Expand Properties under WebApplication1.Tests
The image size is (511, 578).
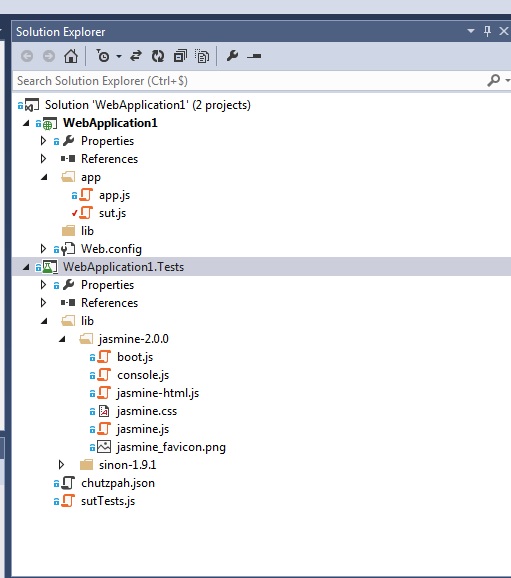[x=43, y=285]
